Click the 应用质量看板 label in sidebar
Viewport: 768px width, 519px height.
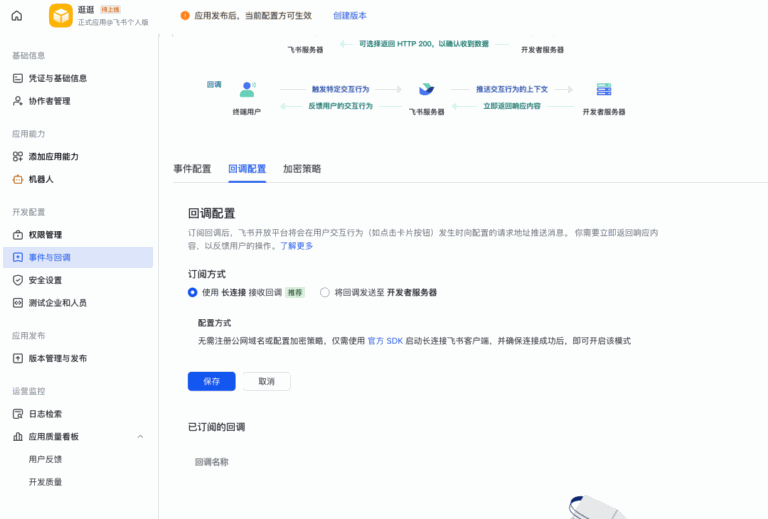point(54,437)
